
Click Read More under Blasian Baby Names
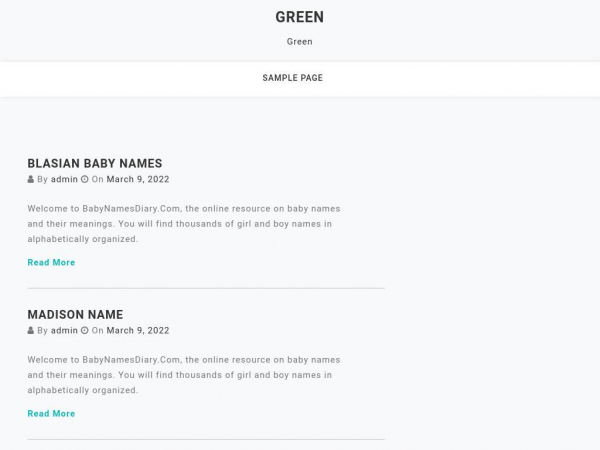tap(51, 263)
